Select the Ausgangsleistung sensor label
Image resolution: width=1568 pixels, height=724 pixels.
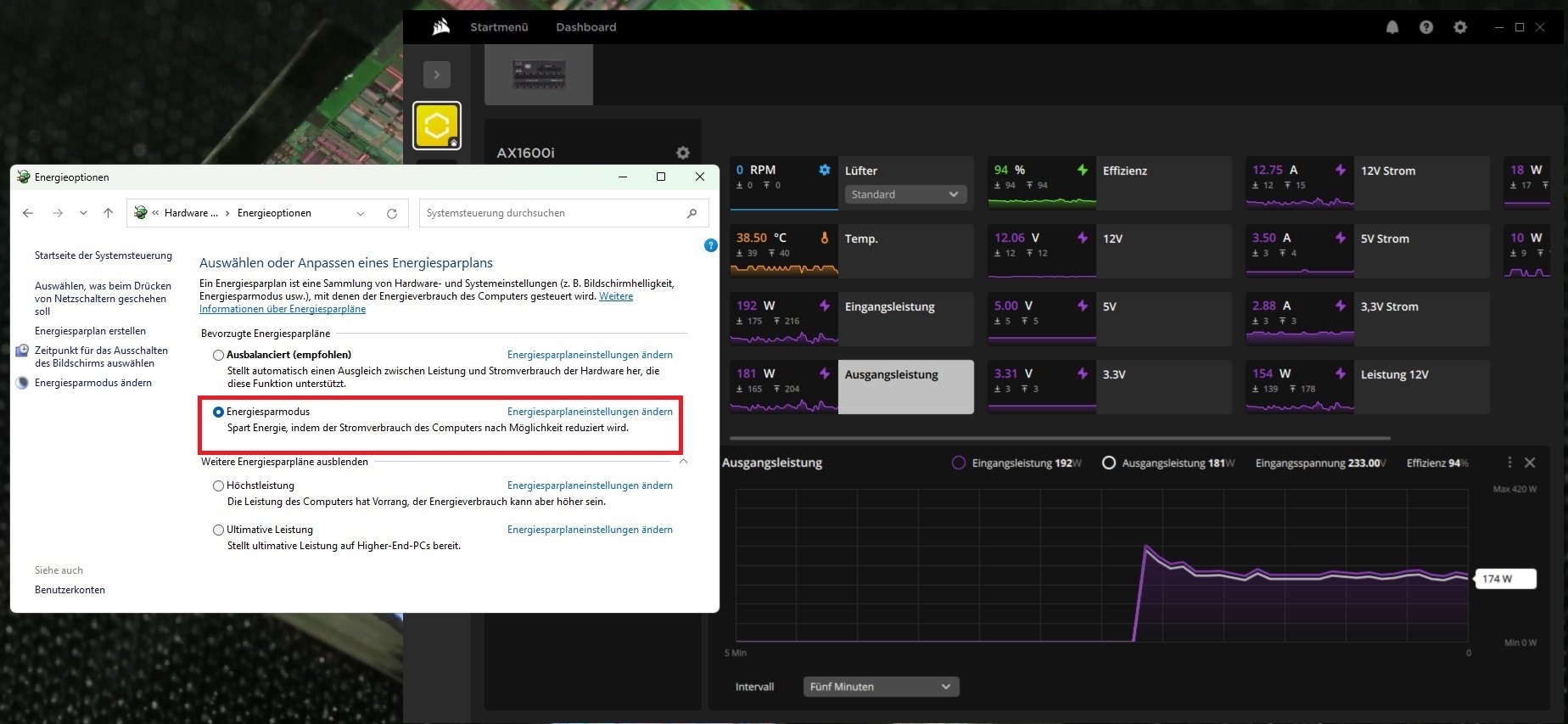point(892,374)
